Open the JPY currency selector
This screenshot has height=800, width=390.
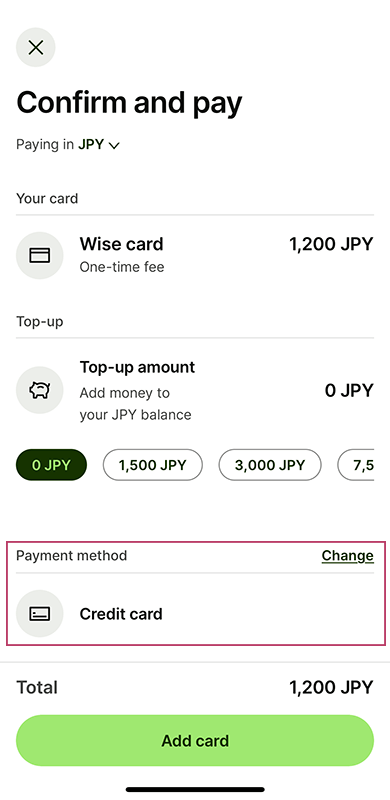[99, 145]
